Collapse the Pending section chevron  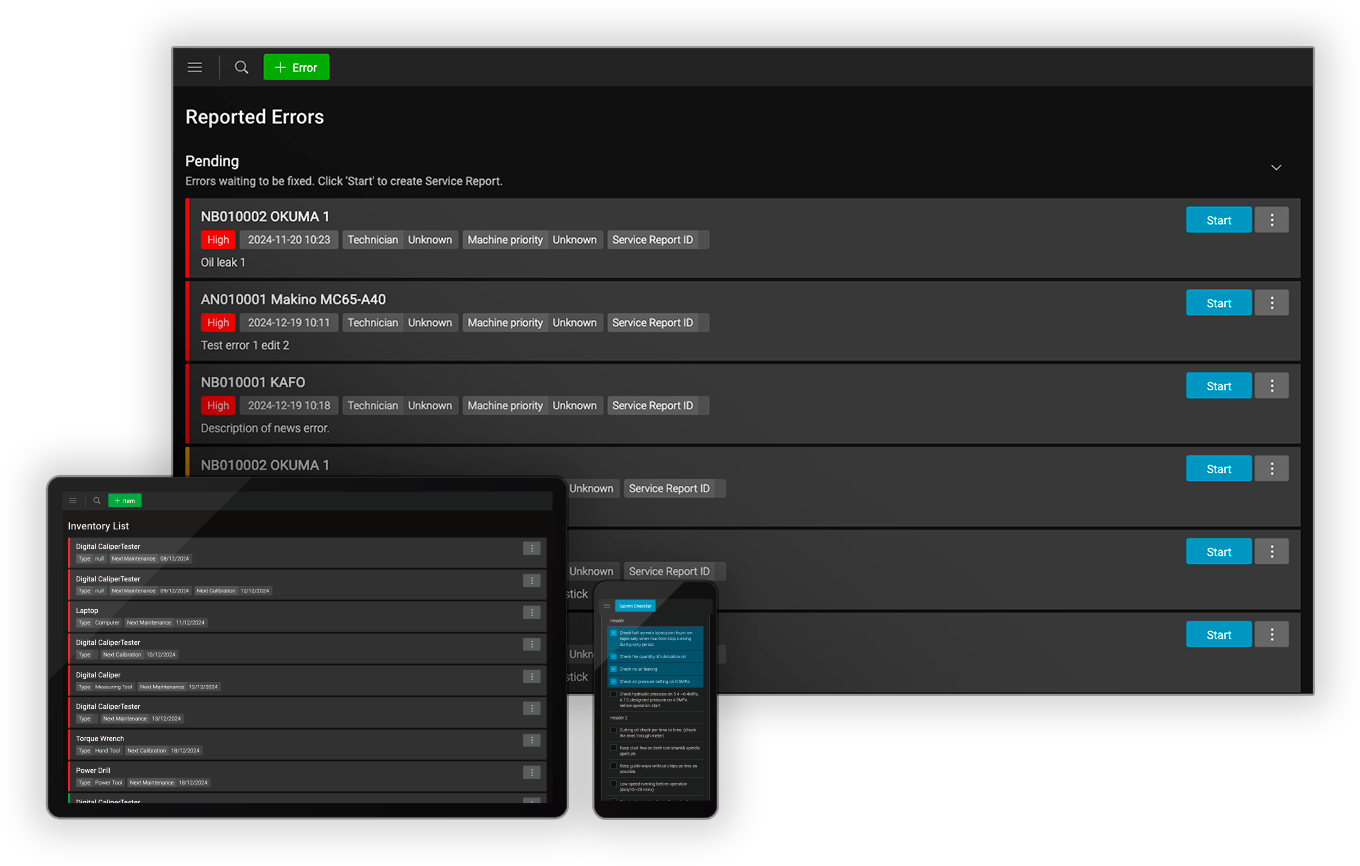[x=1276, y=168]
